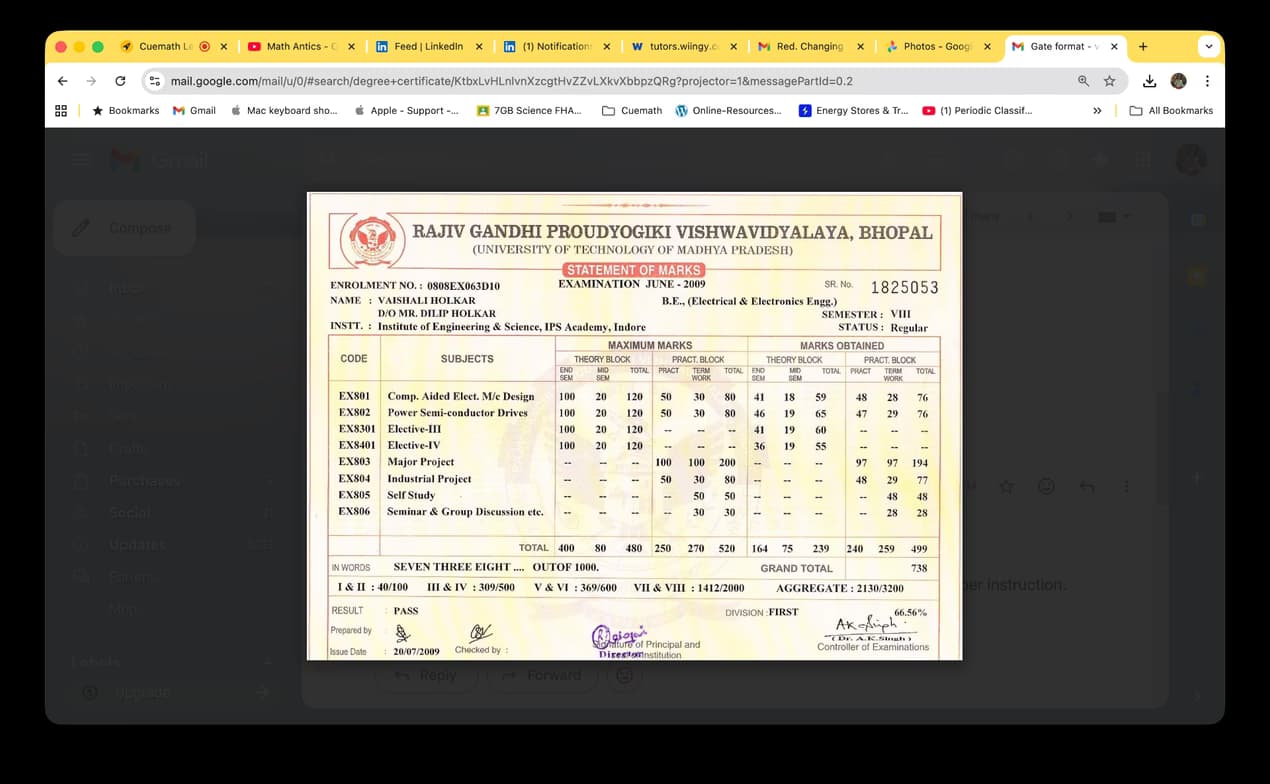
Task: Expand the bookmarks overflow chevron
Action: [x=1097, y=110]
